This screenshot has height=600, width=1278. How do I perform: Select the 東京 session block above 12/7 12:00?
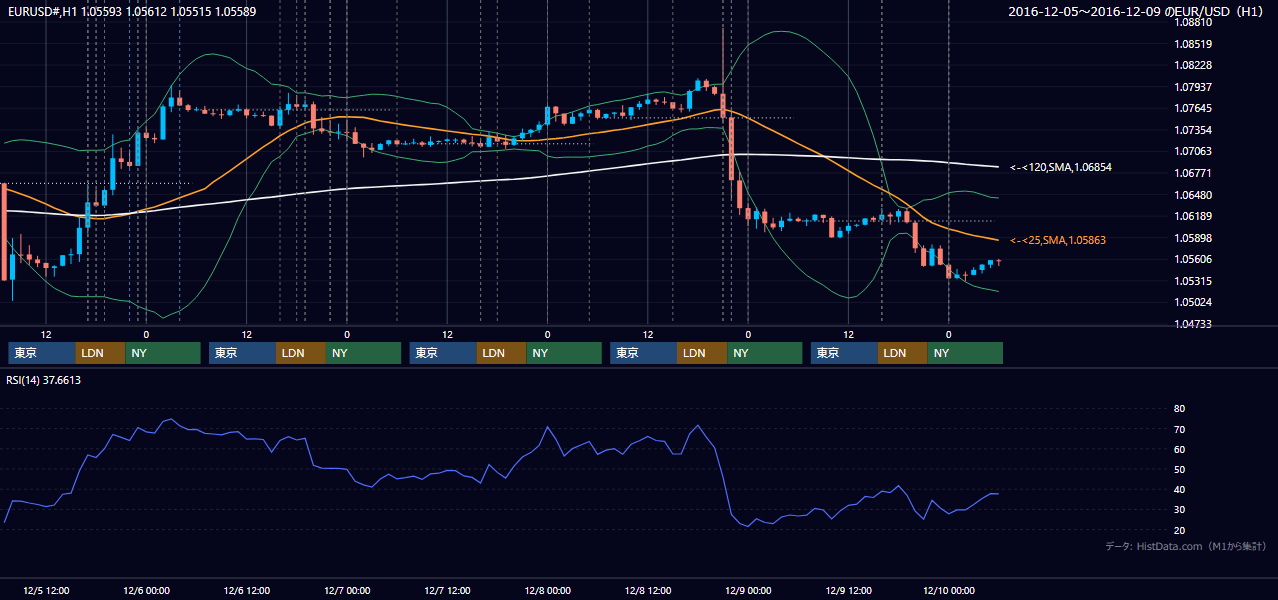(x=443, y=353)
